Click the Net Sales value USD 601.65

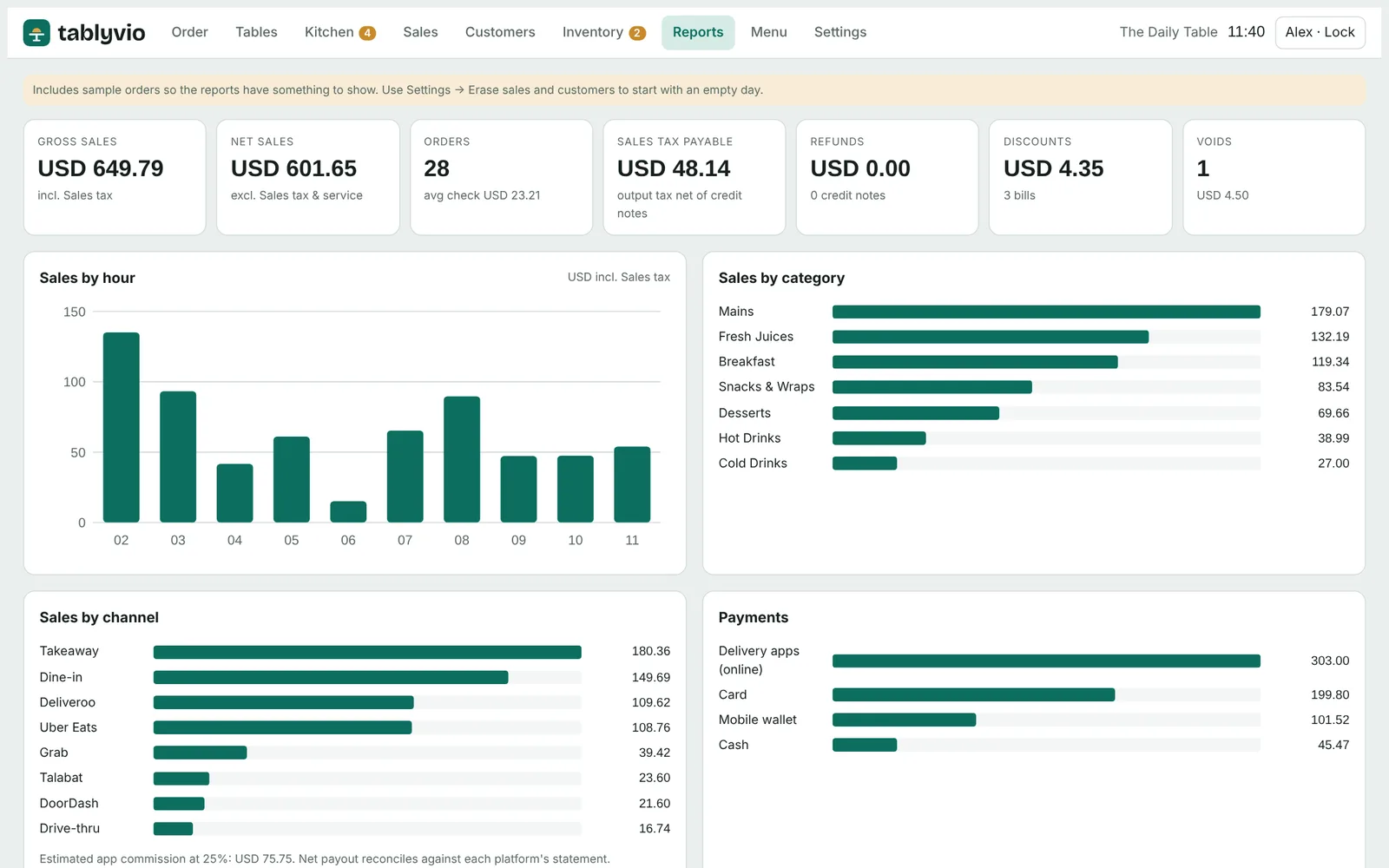[x=294, y=168]
